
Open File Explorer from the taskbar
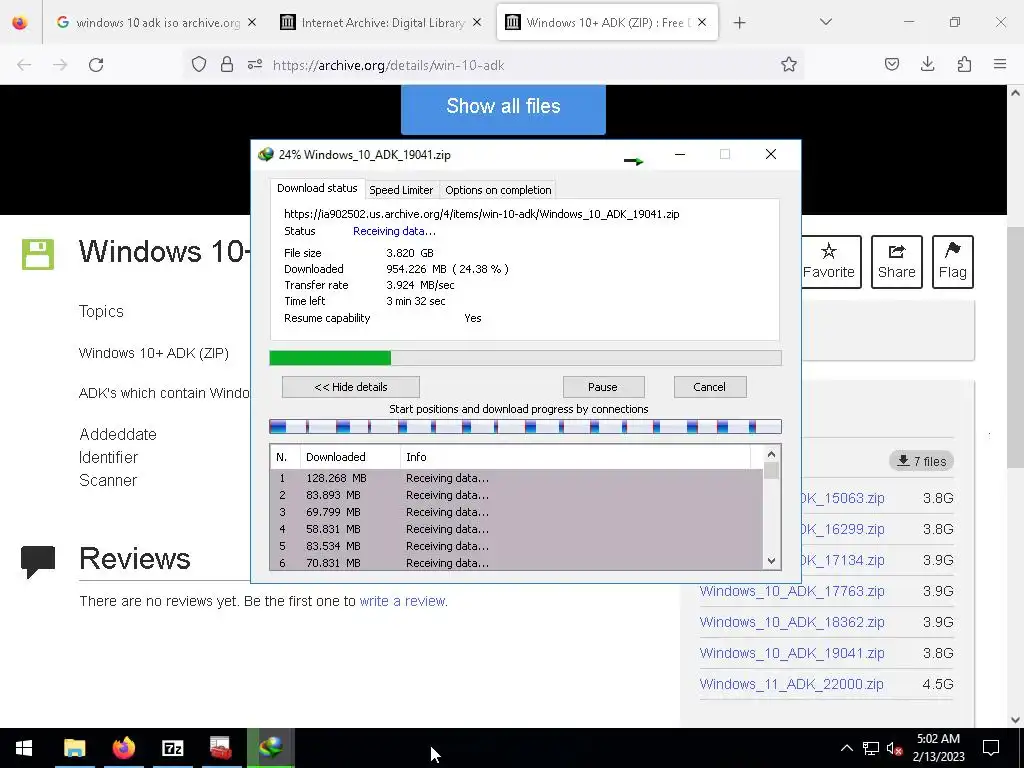pyautogui.click(x=74, y=748)
